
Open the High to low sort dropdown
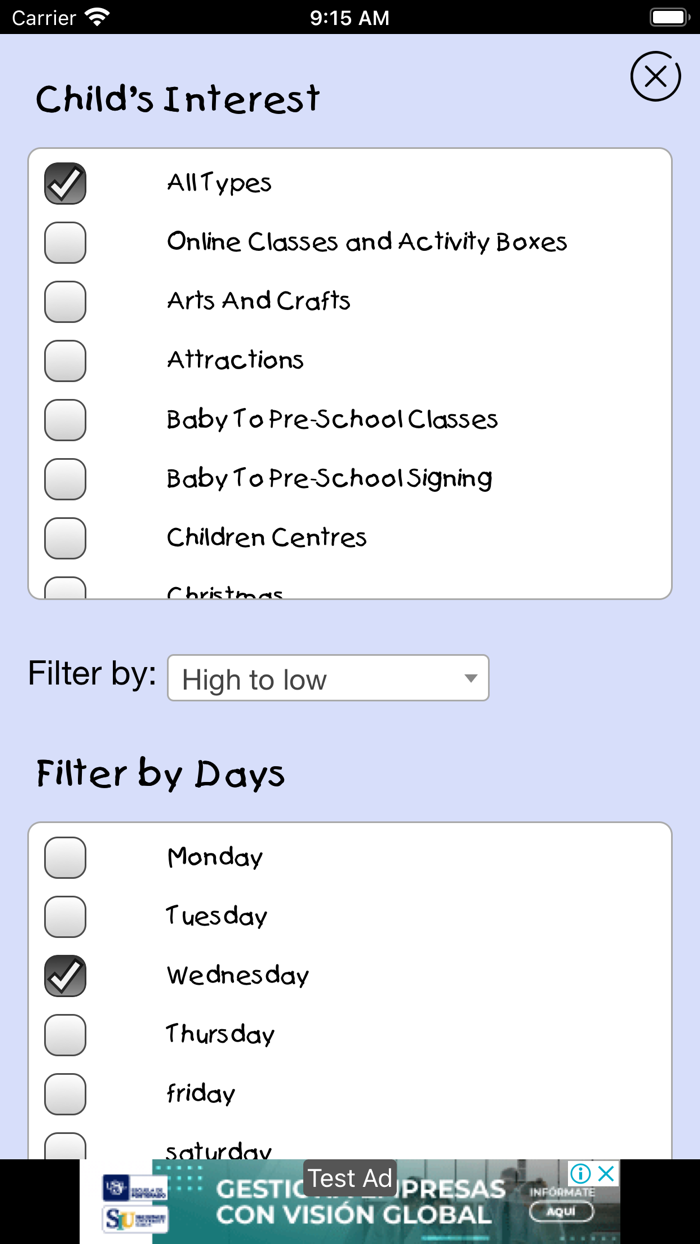(328, 678)
